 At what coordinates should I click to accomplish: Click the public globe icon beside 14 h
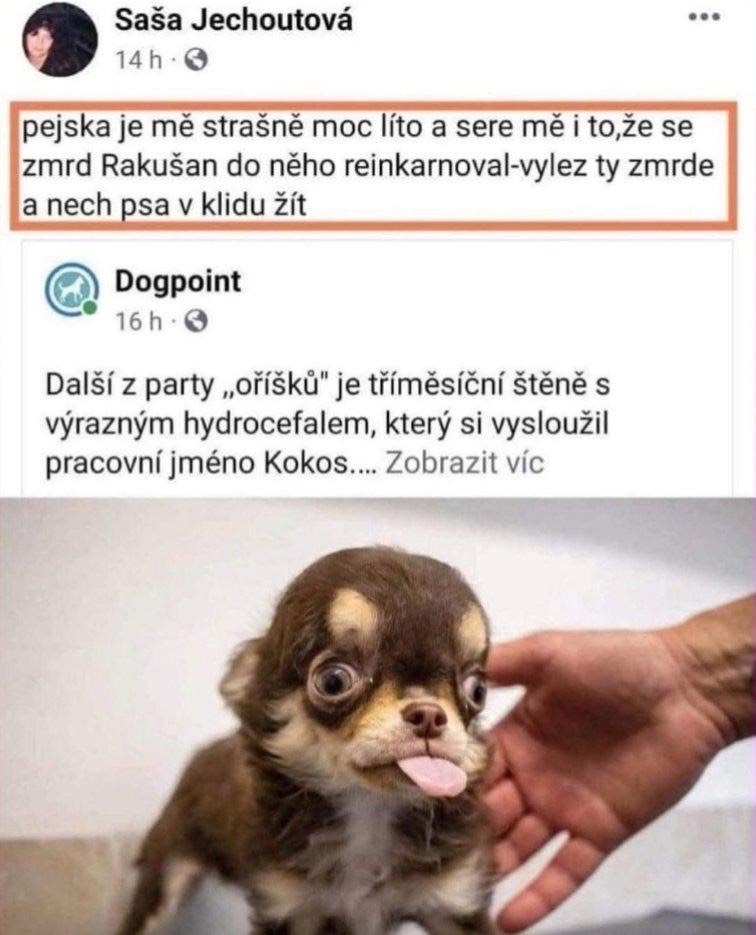coord(196,60)
